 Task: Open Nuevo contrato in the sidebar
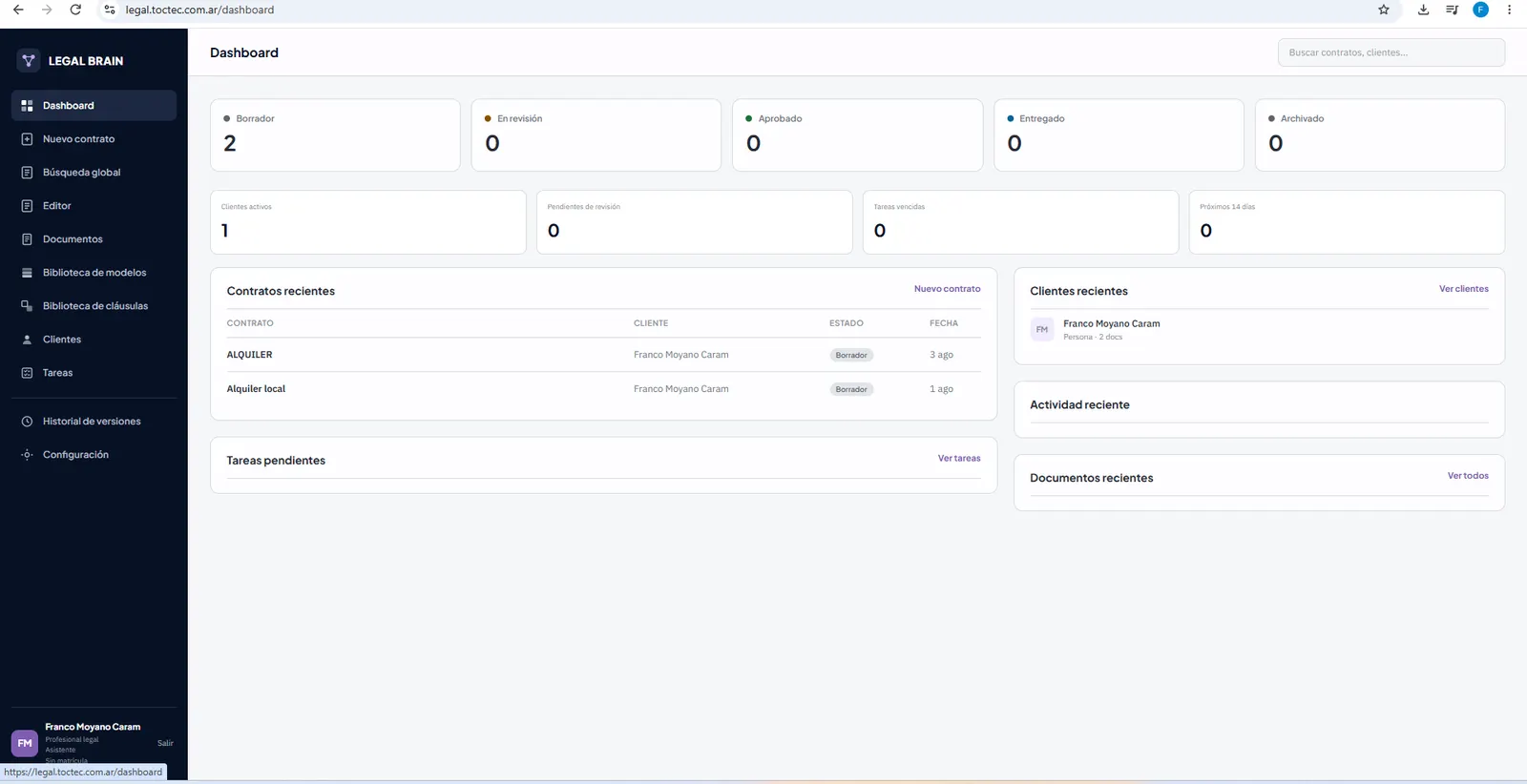click(94, 139)
